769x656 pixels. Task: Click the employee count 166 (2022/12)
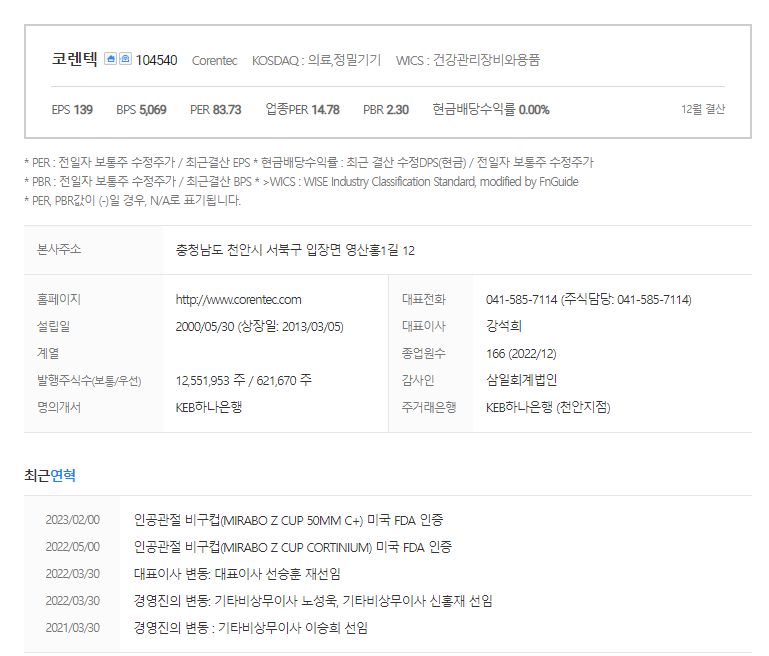(x=521, y=353)
